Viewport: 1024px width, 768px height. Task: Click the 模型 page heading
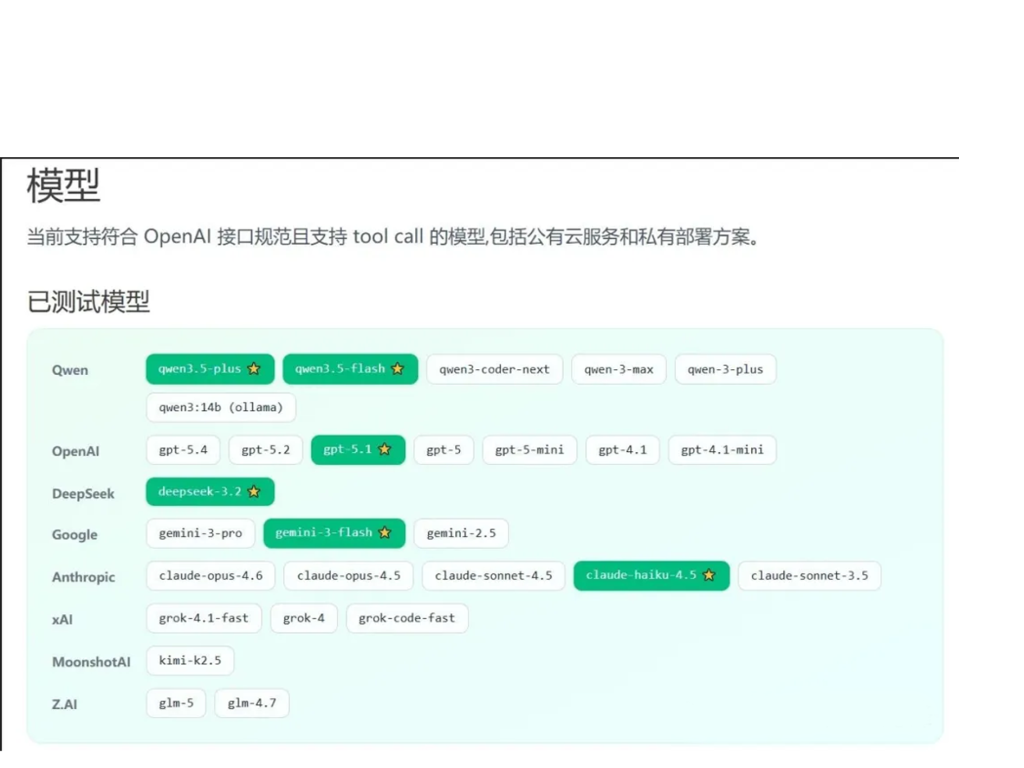(x=63, y=185)
